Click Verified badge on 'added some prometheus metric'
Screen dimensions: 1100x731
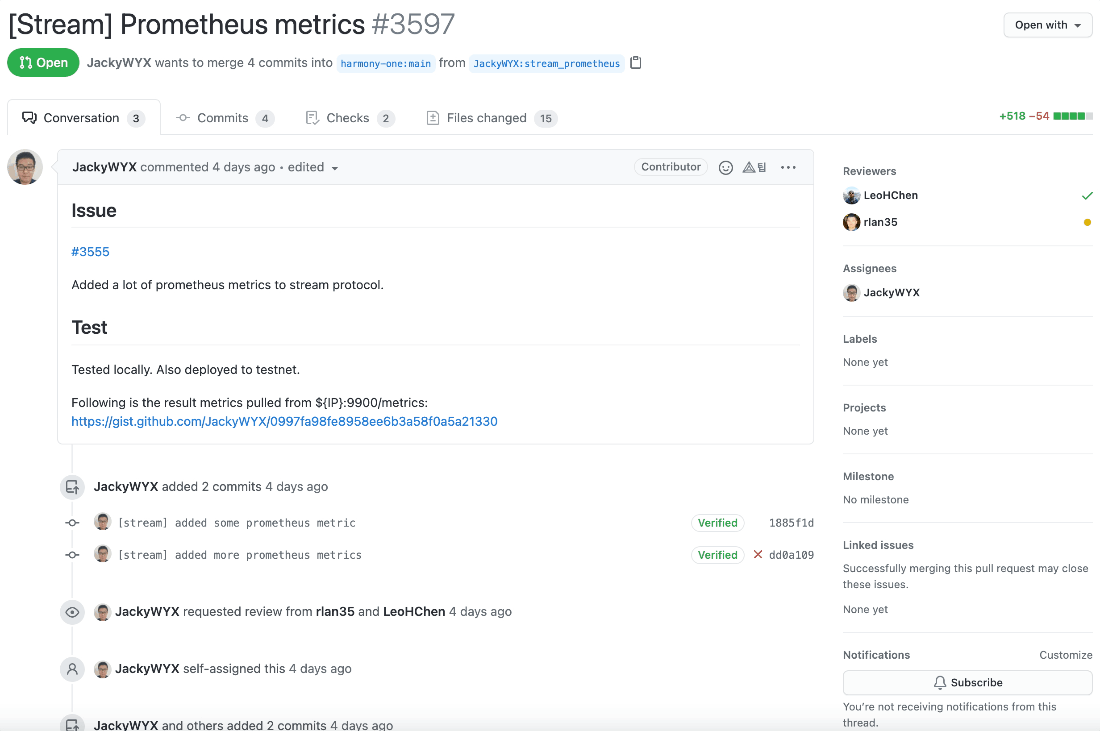(x=718, y=523)
